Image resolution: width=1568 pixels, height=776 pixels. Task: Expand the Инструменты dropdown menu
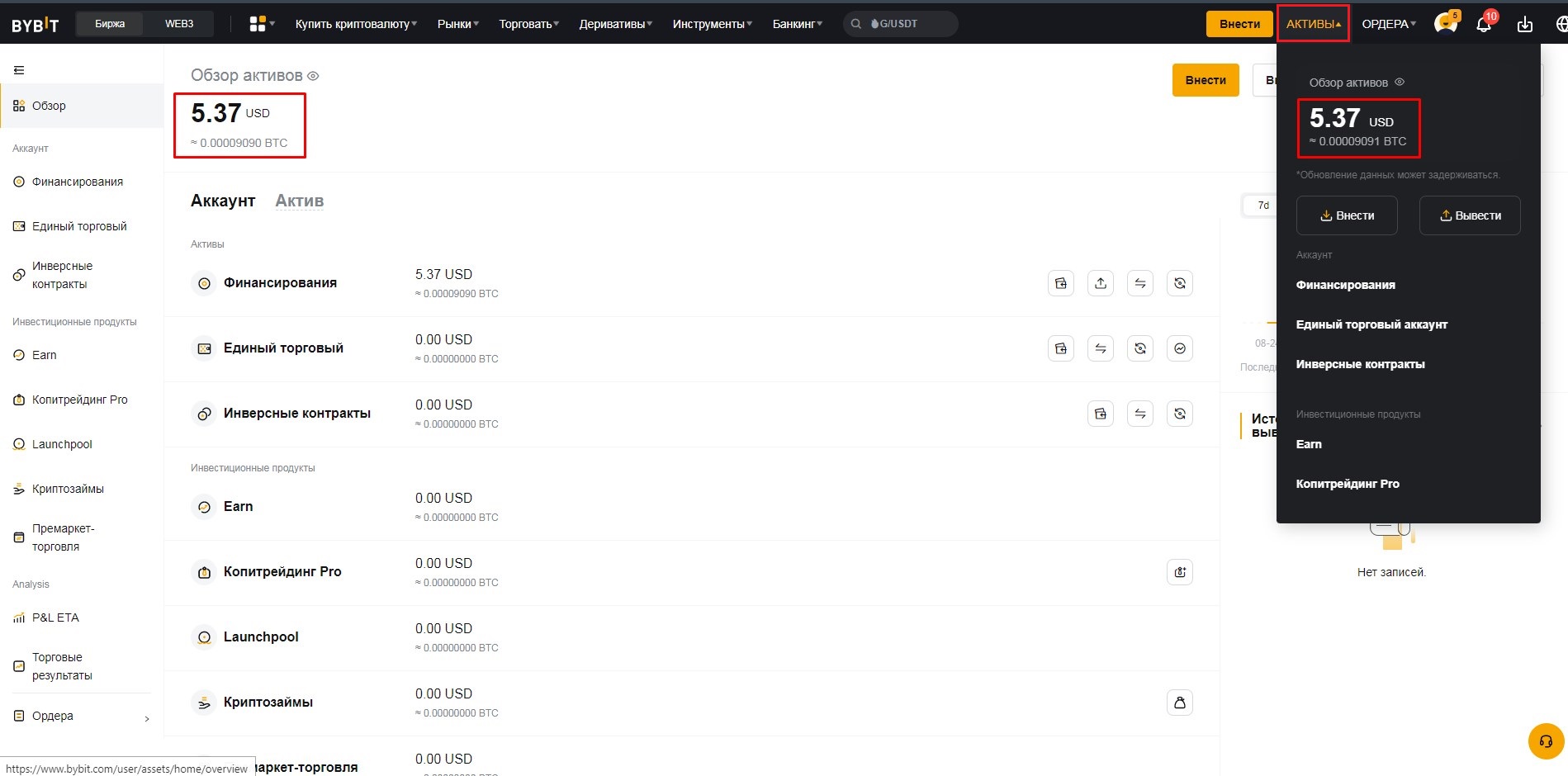point(713,24)
